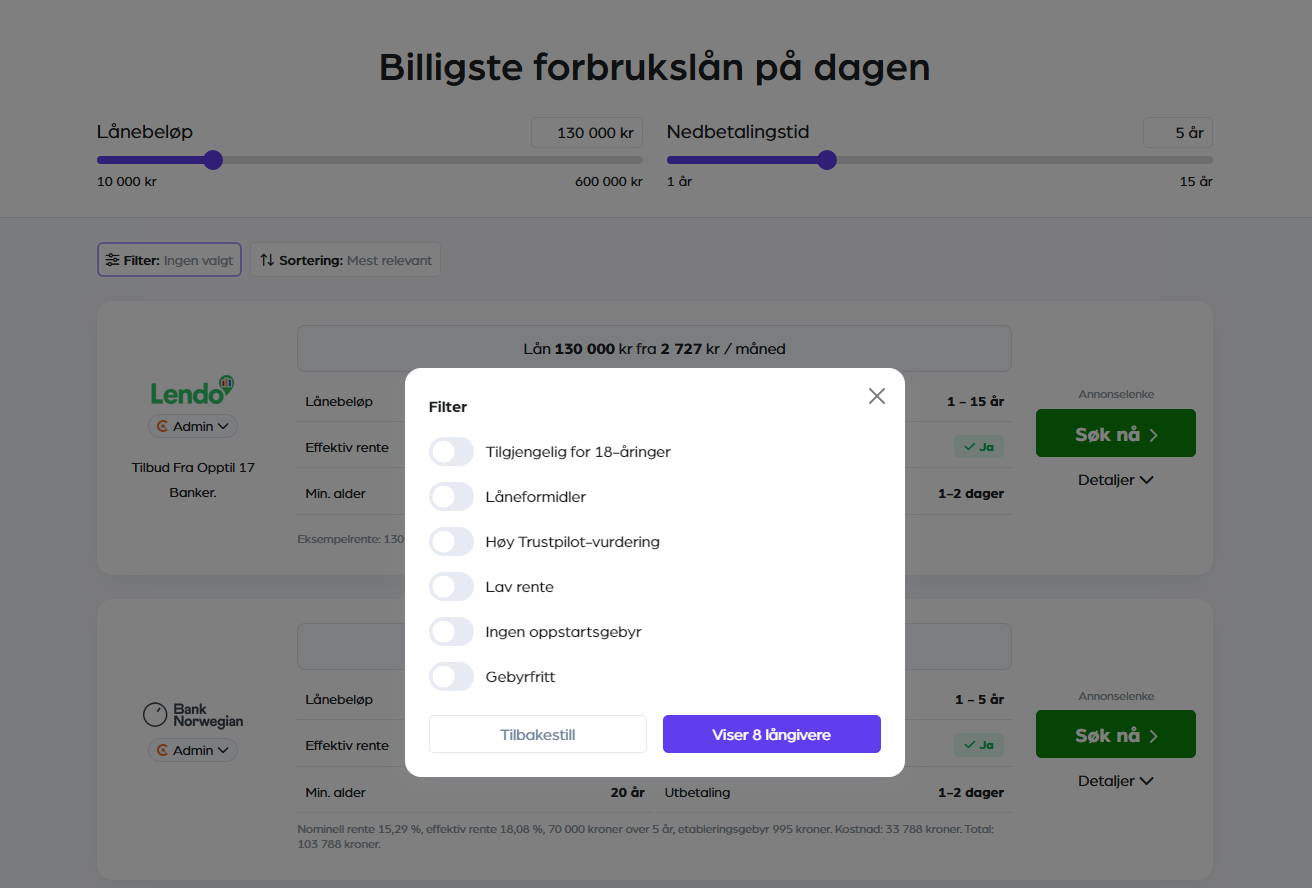Click the Lendo logo
Screen dimensions: 1312x888
point(191,390)
